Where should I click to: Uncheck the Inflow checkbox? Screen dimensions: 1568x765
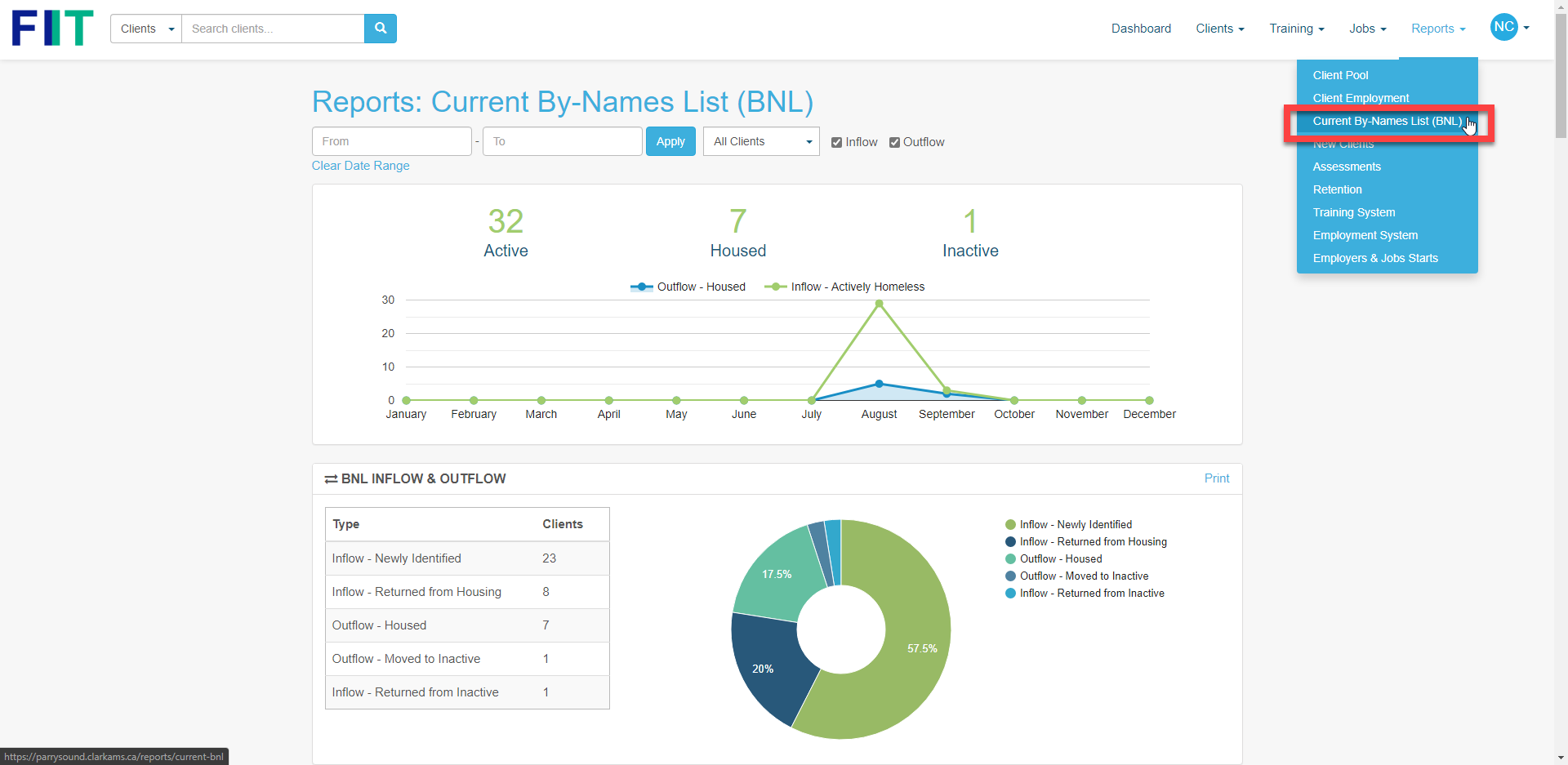[x=836, y=142]
